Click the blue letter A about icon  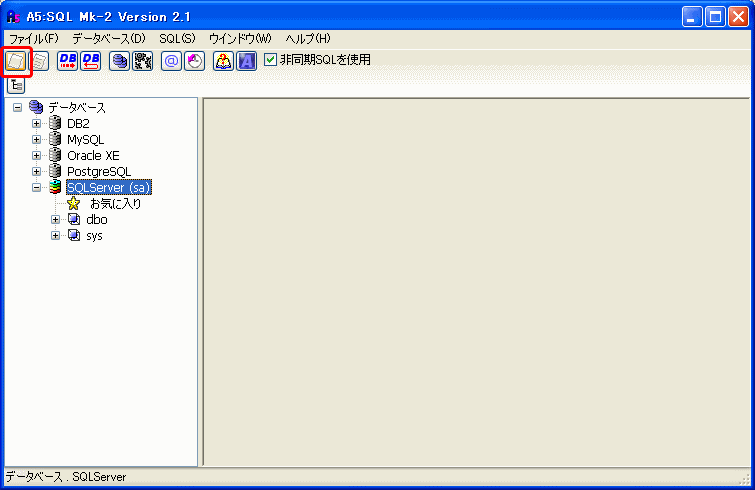click(x=247, y=61)
